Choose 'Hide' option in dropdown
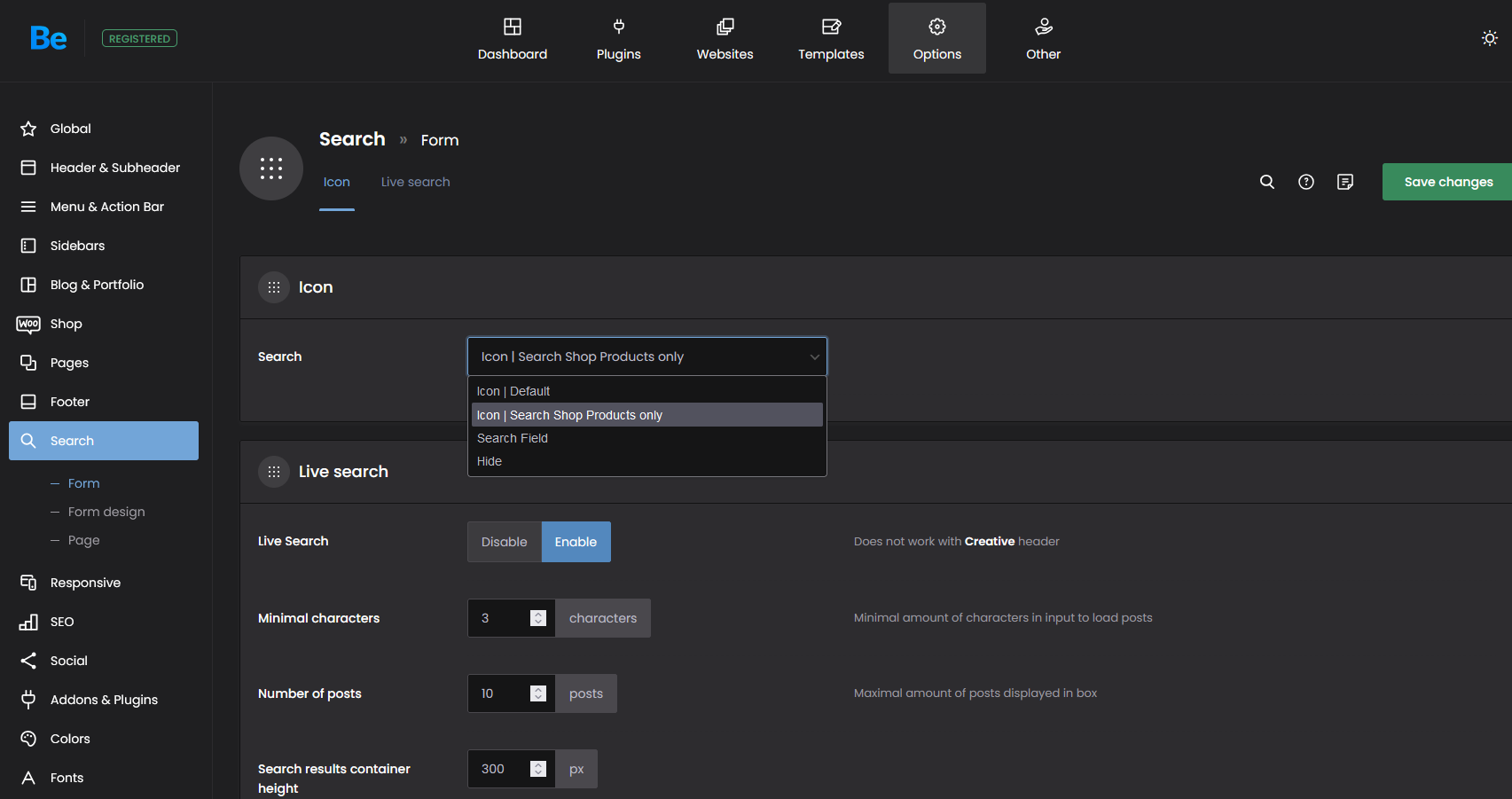This screenshot has height=799, width=1512. 647,461
